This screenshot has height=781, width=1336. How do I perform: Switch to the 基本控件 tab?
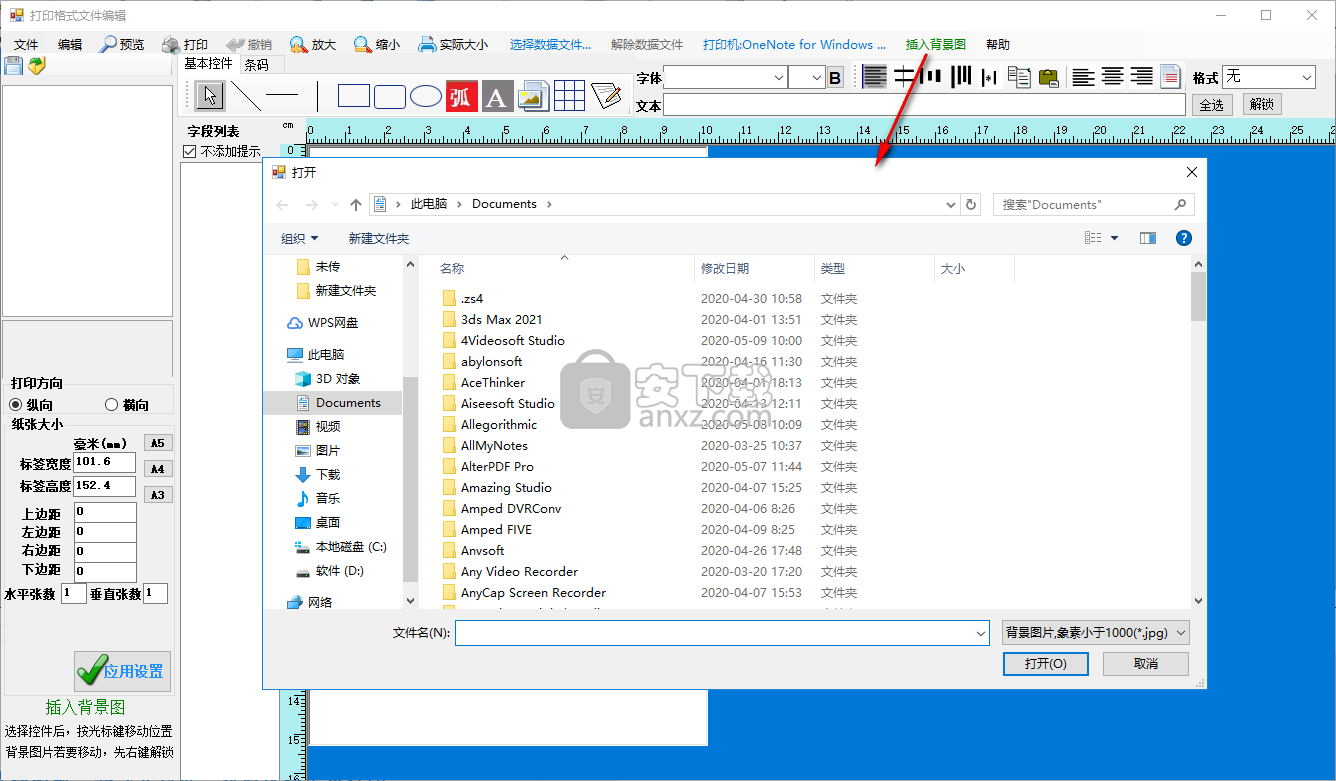tap(208, 64)
